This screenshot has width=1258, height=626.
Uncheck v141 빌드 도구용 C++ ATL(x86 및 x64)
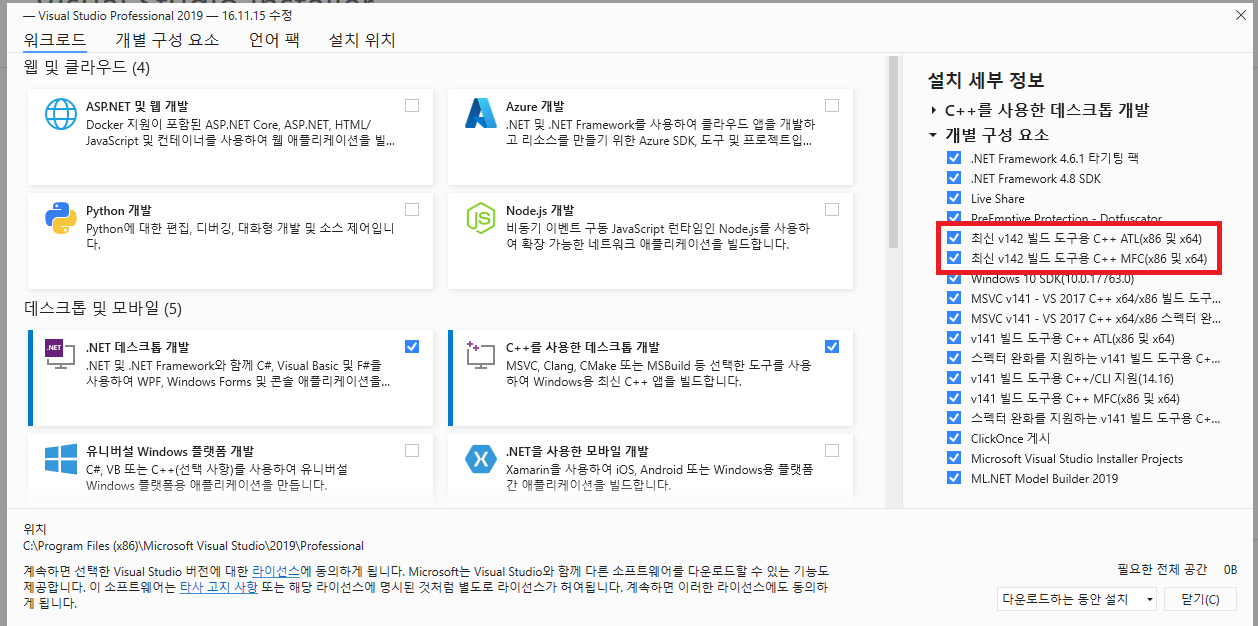point(954,338)
